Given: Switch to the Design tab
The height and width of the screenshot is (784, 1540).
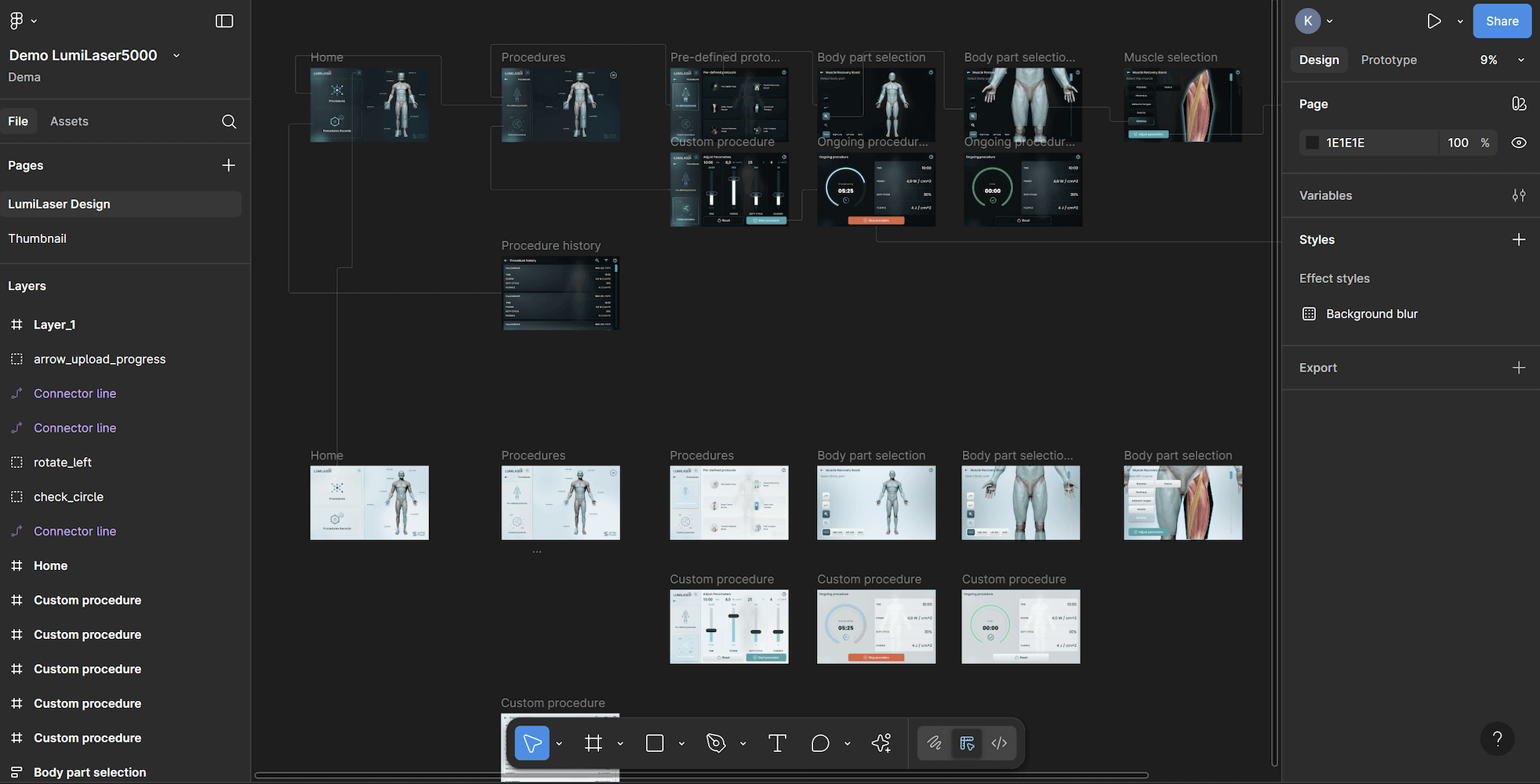Looking at the screenshot, I should (1319, 60).
